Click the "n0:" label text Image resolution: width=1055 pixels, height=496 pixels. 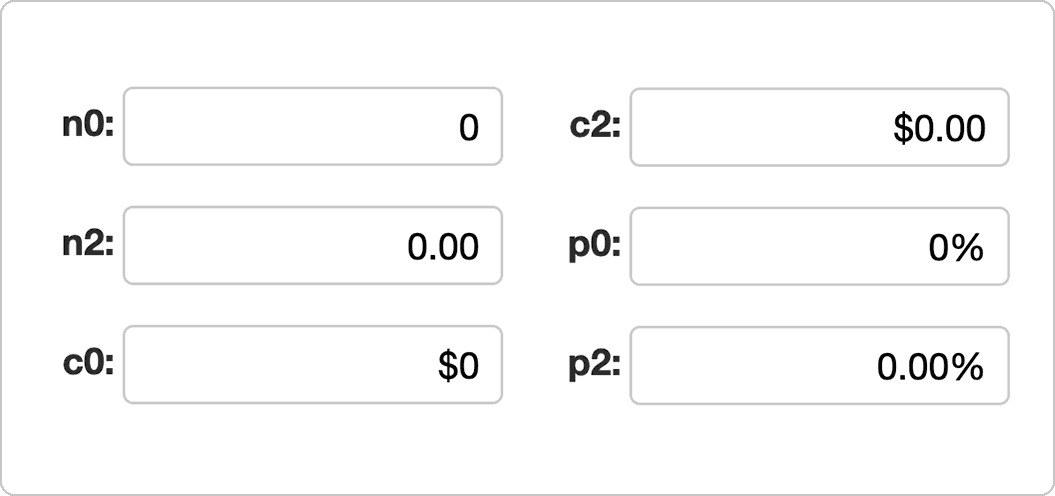click(88, 127)
